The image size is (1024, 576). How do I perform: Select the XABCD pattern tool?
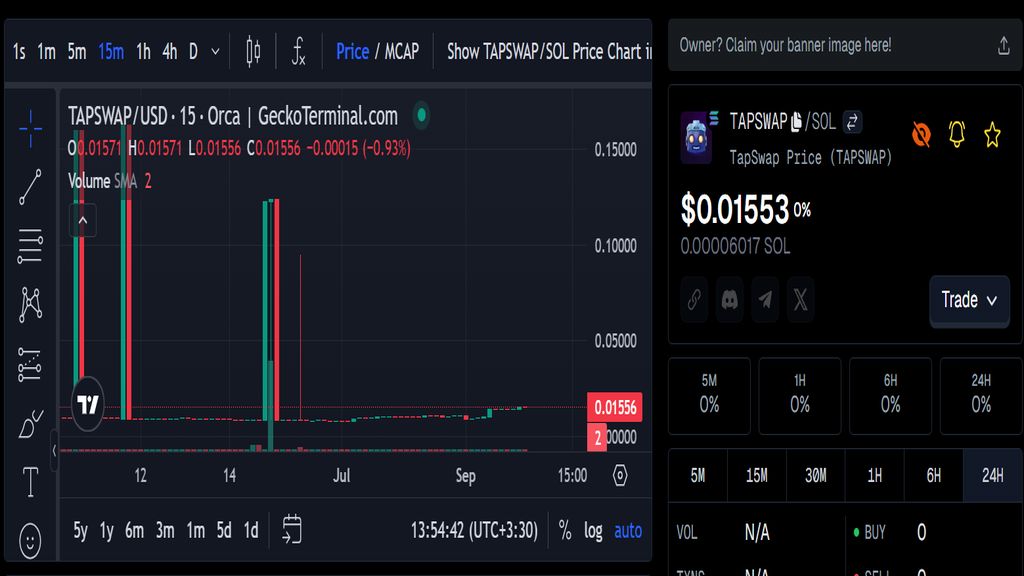pyautogui.click(x=30, y=305)
